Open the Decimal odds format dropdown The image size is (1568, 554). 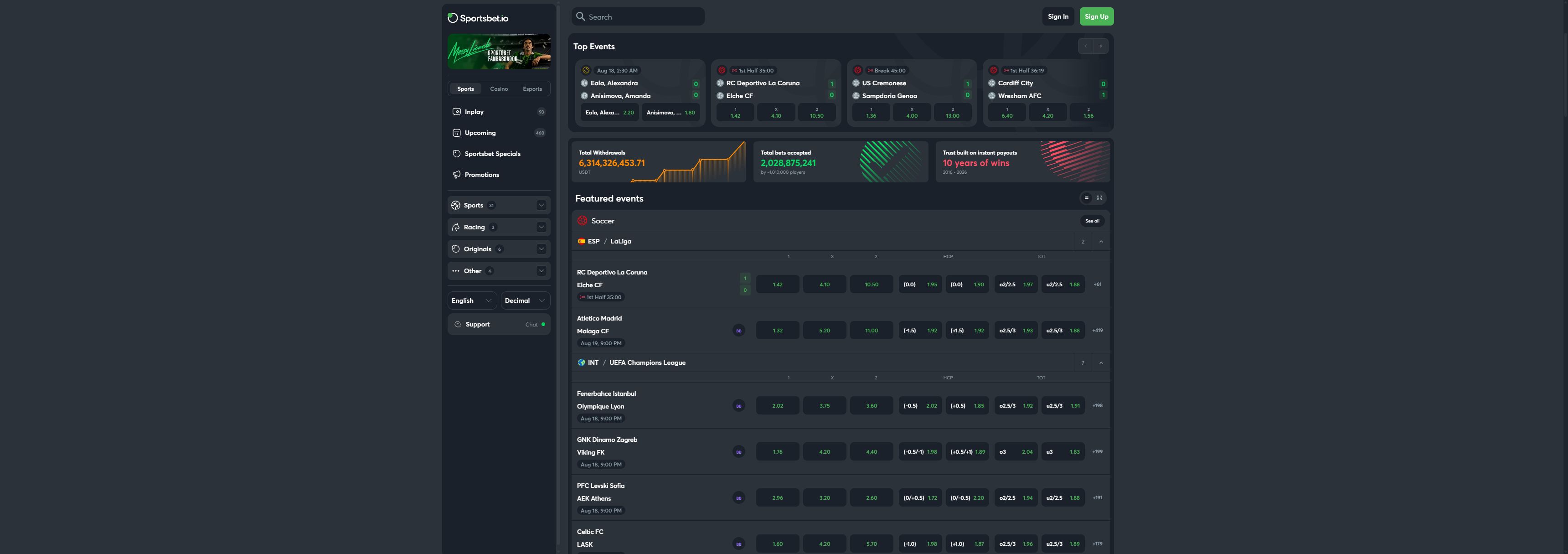pos(525,301)
